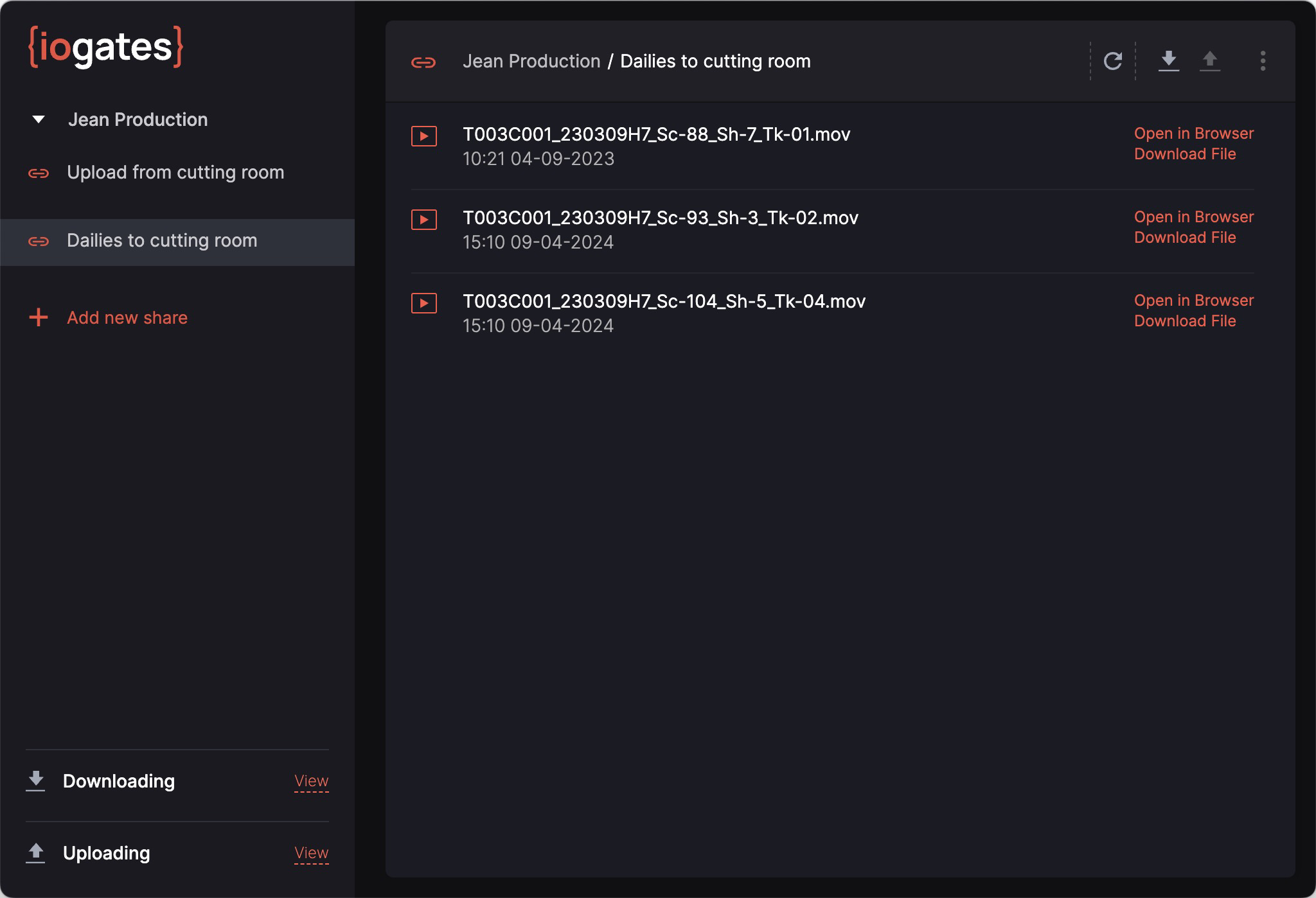Image resolution: width=1316 pixels, height=898 pixels.
Task: Select Upload from cutting room share
Action: coord(175,173)
